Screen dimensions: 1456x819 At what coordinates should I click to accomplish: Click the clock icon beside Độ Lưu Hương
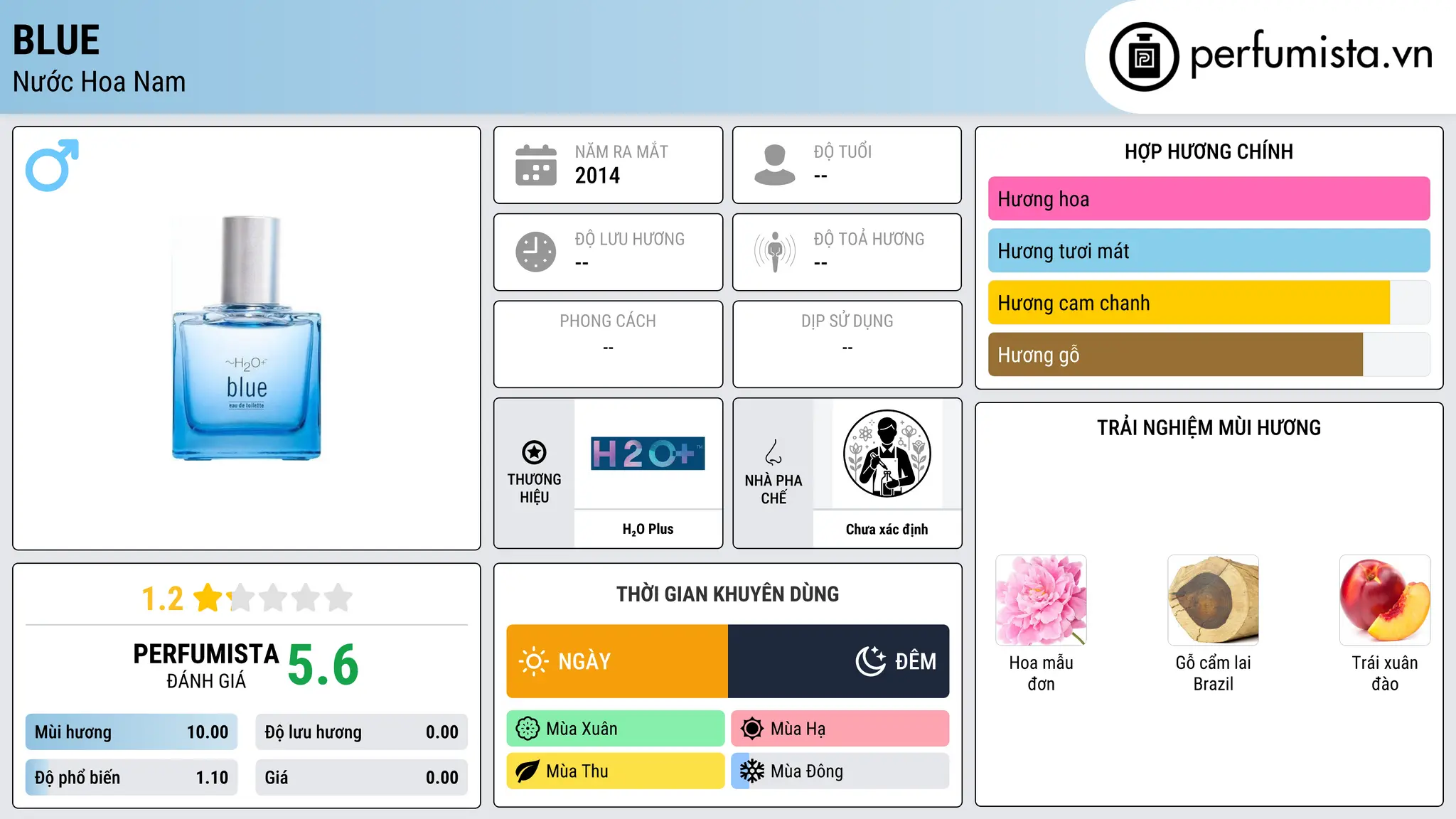536,252
